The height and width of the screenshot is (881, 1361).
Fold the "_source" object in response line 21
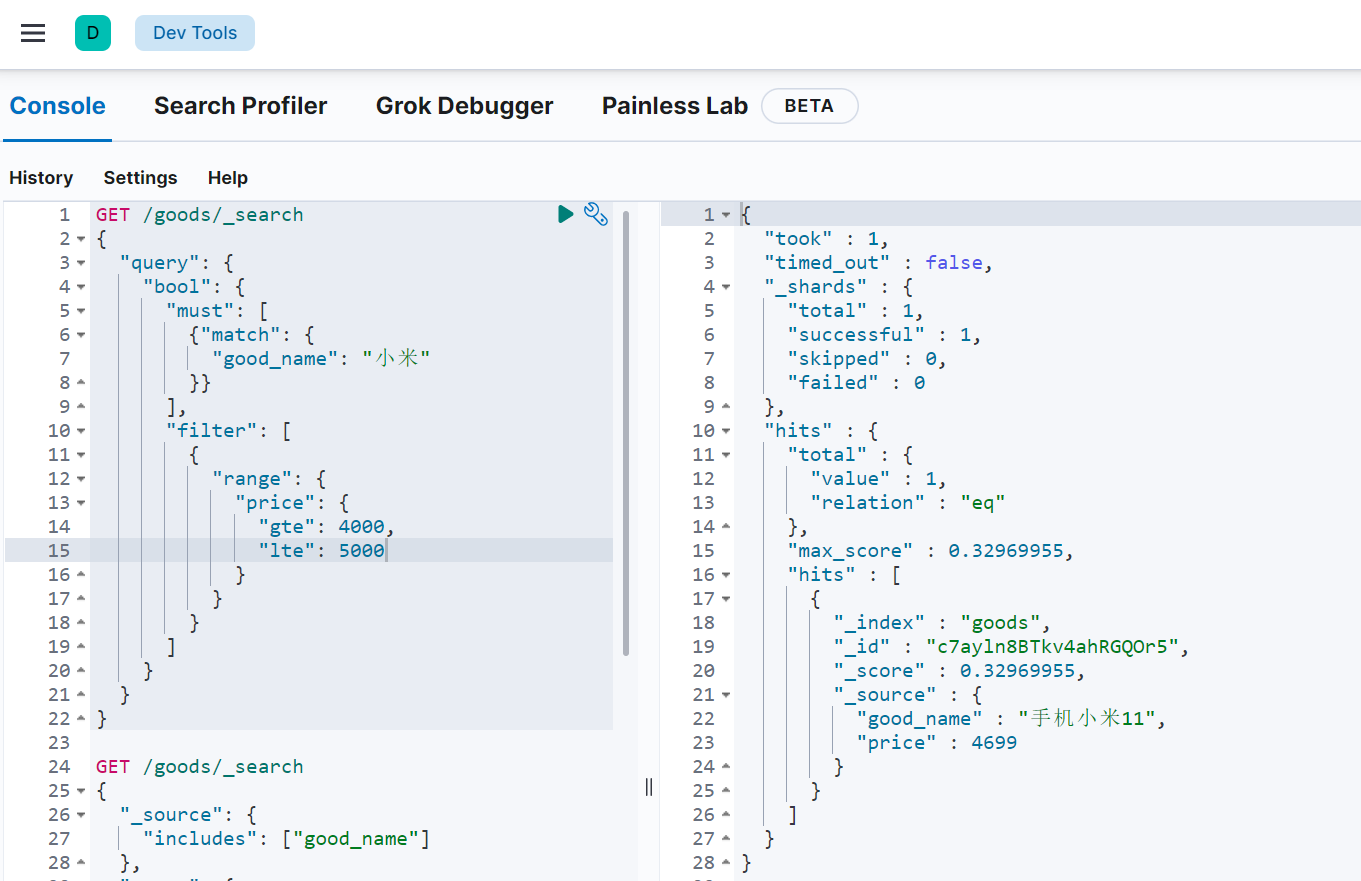(x=726, y=695)
